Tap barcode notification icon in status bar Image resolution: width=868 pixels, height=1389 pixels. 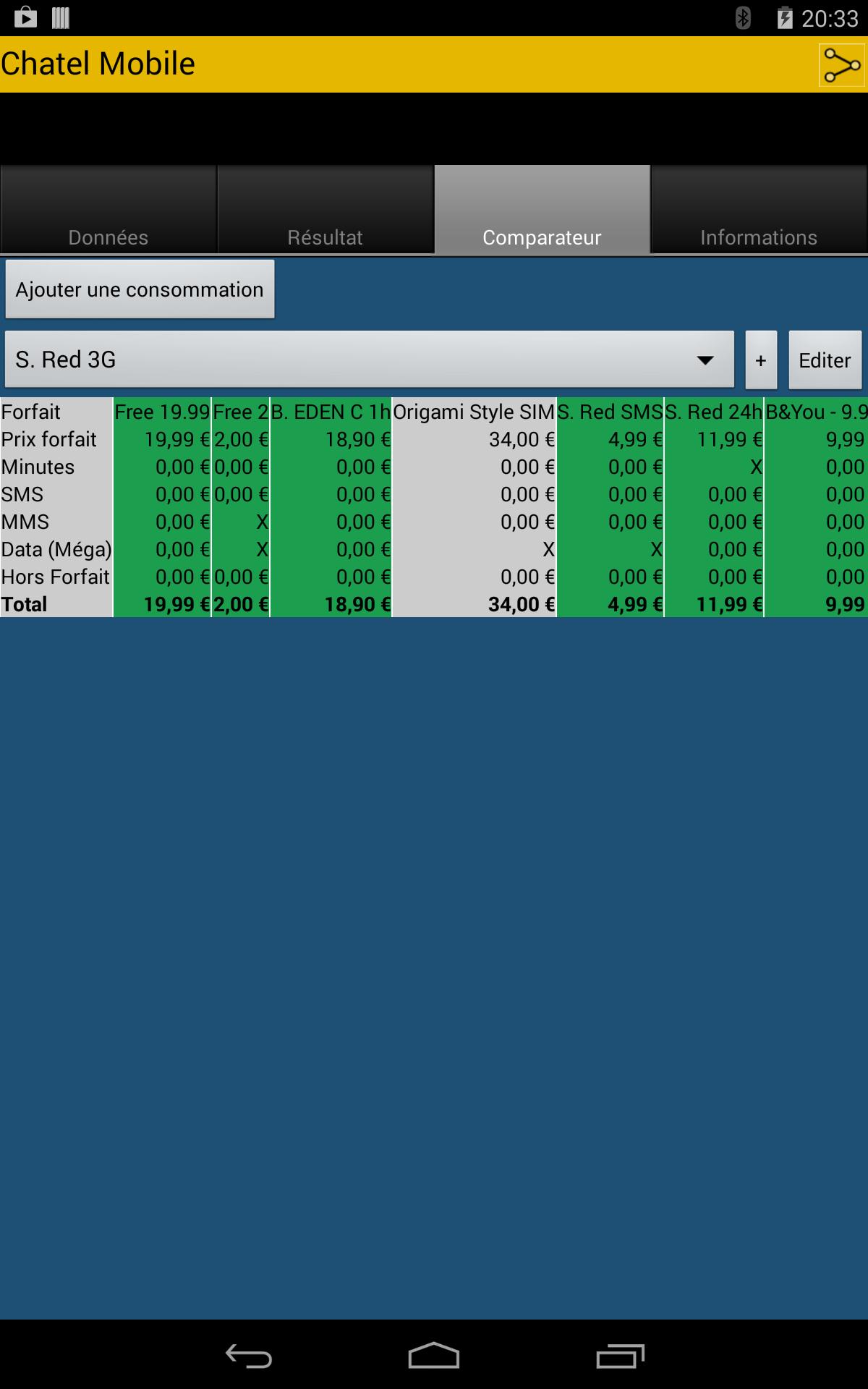pyautogui.click(x=61, y=17)
